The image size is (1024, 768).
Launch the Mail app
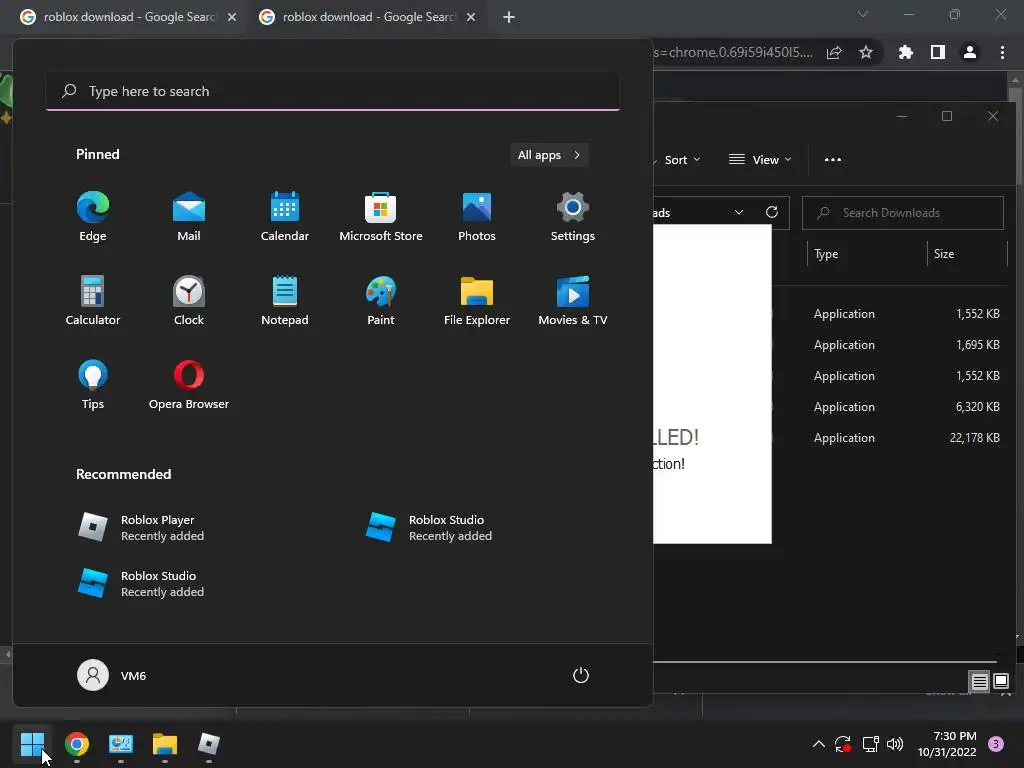[189, 217]
